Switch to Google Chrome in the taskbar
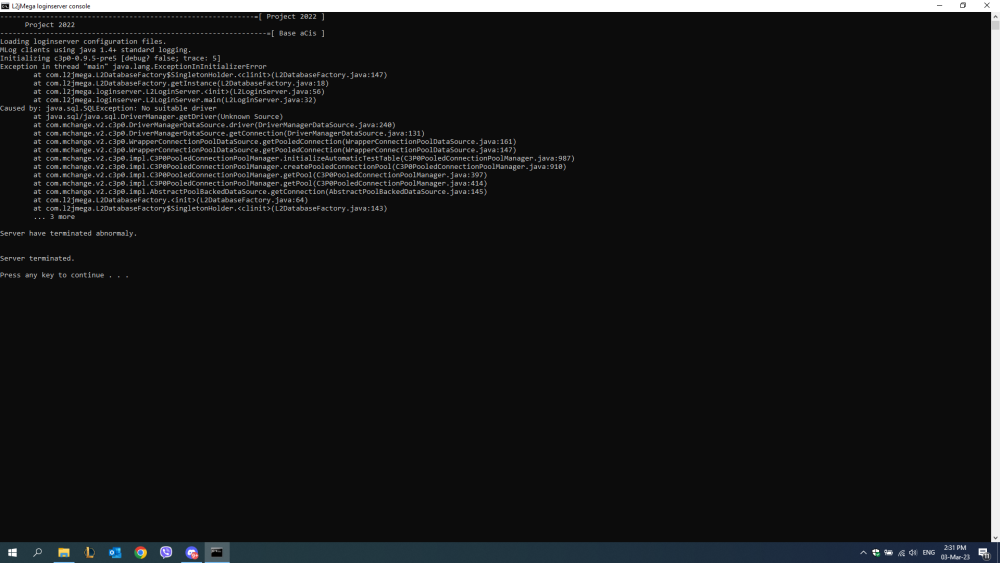 141,552
